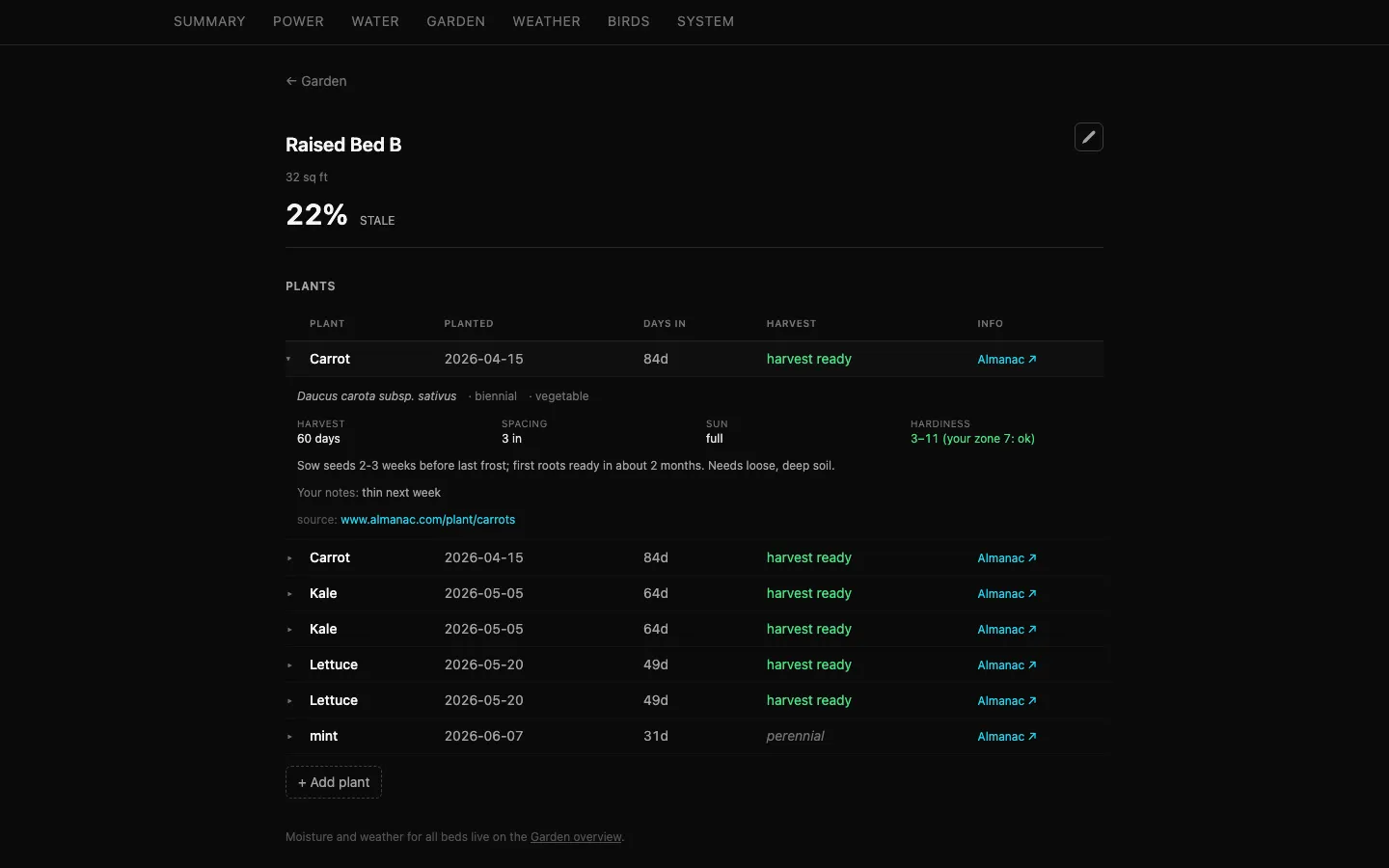Screen dimensions: 1389x868
Task: Expand the mint row details
Action: (x=694, y=736)
